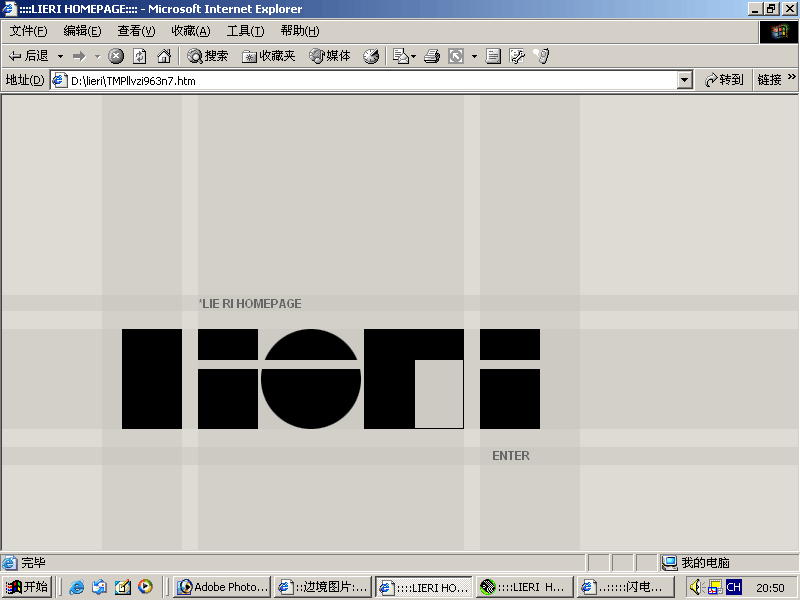Click the Print icon in toolbar
This screenshot has height=600, width=800.
click(432, 56)
